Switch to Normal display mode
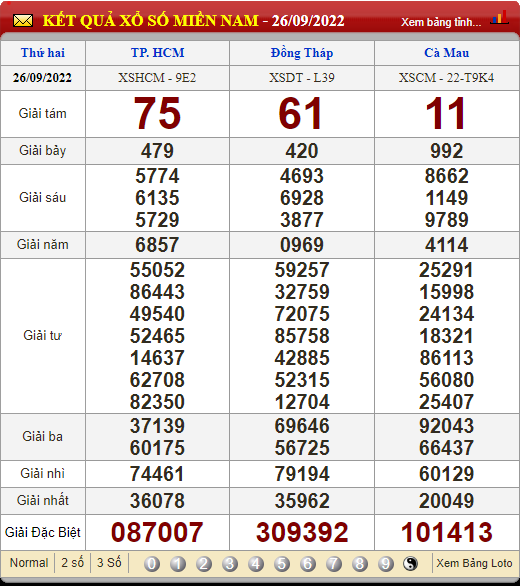 [x=29, y=562]
